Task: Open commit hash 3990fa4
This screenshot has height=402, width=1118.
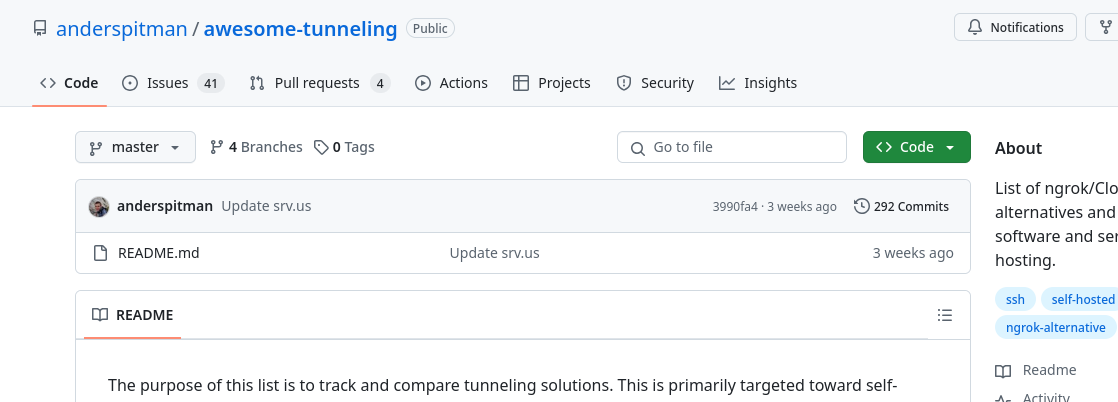Action: point(734,207)
